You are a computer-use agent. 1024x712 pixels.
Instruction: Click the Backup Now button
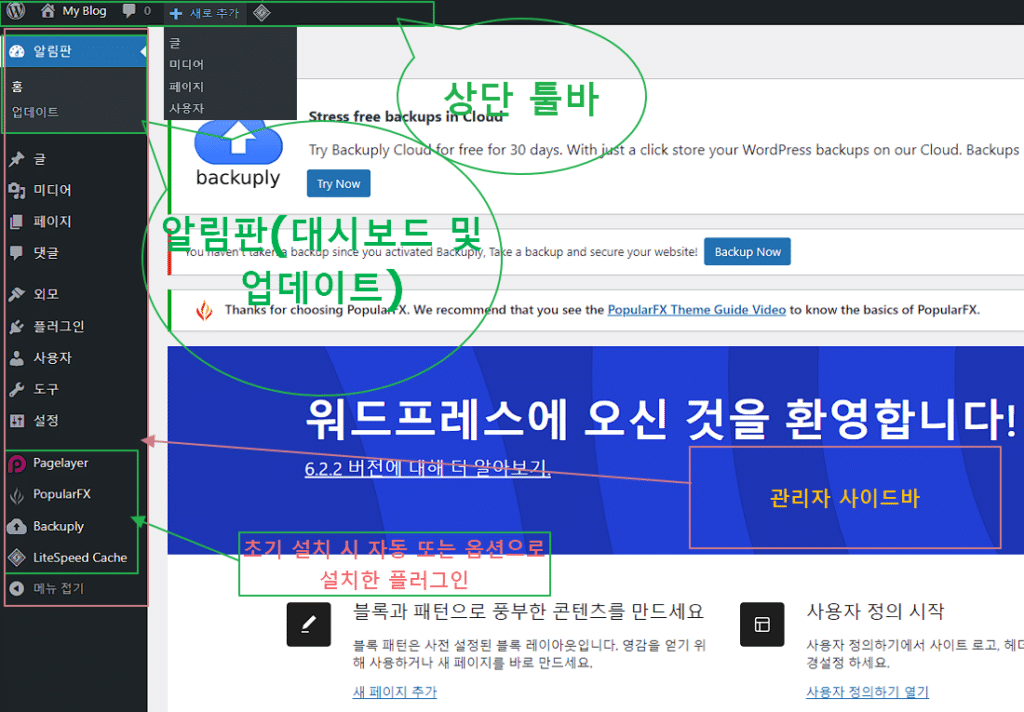coord(747,252)
